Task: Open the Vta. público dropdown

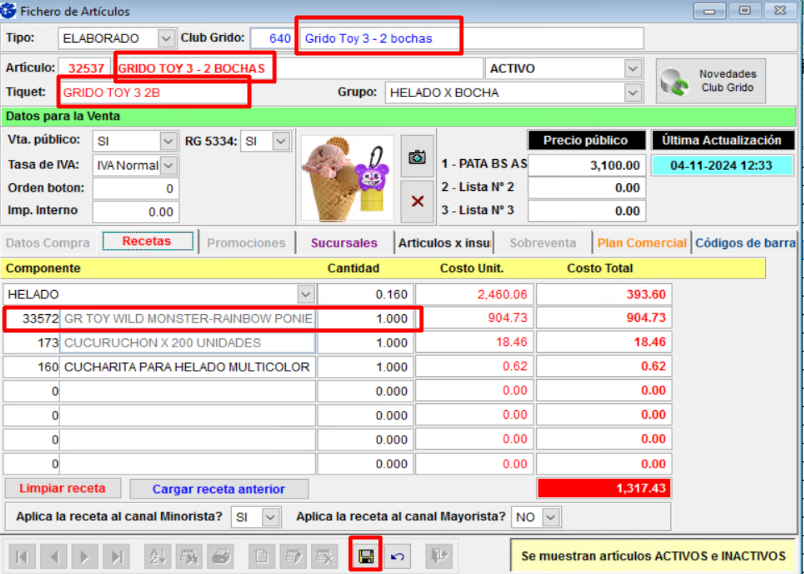Action: pos(168,141)
